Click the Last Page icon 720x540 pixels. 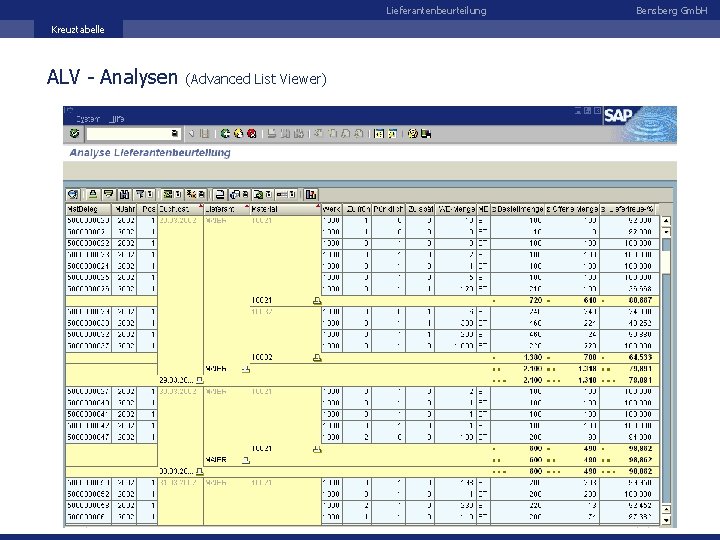point(359,134)
